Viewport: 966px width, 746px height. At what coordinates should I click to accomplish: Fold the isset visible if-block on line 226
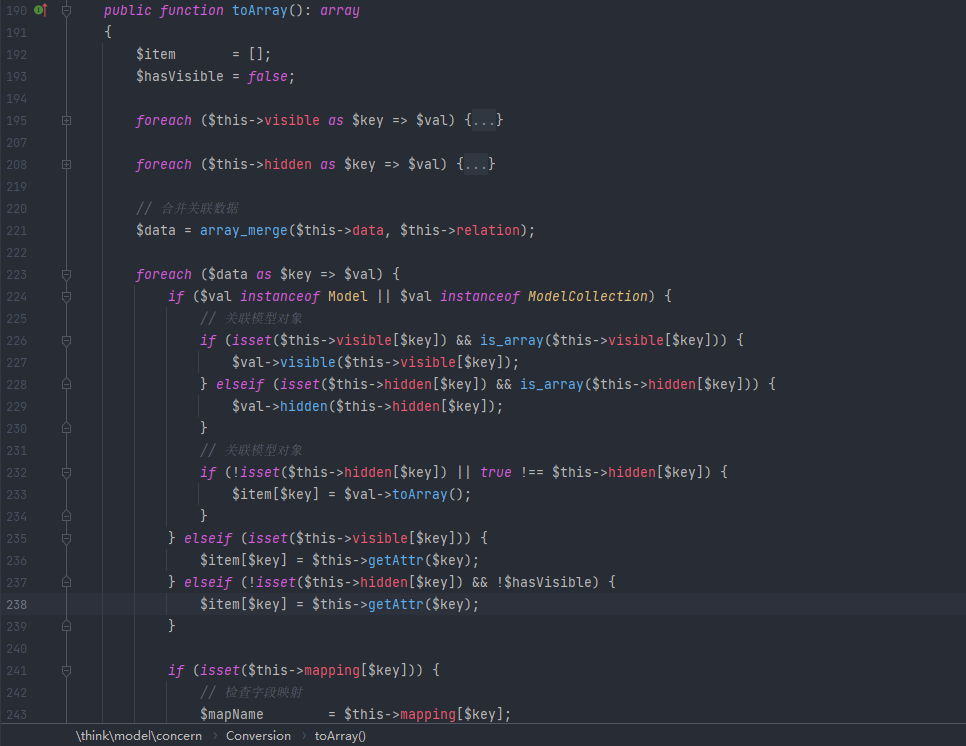66,340
